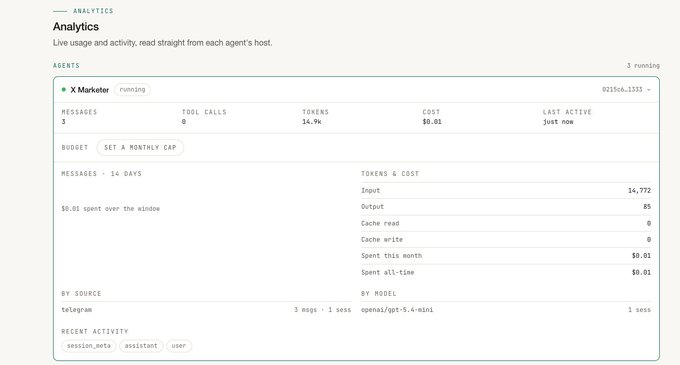Click the Spent all-time row label

[388, 272]
